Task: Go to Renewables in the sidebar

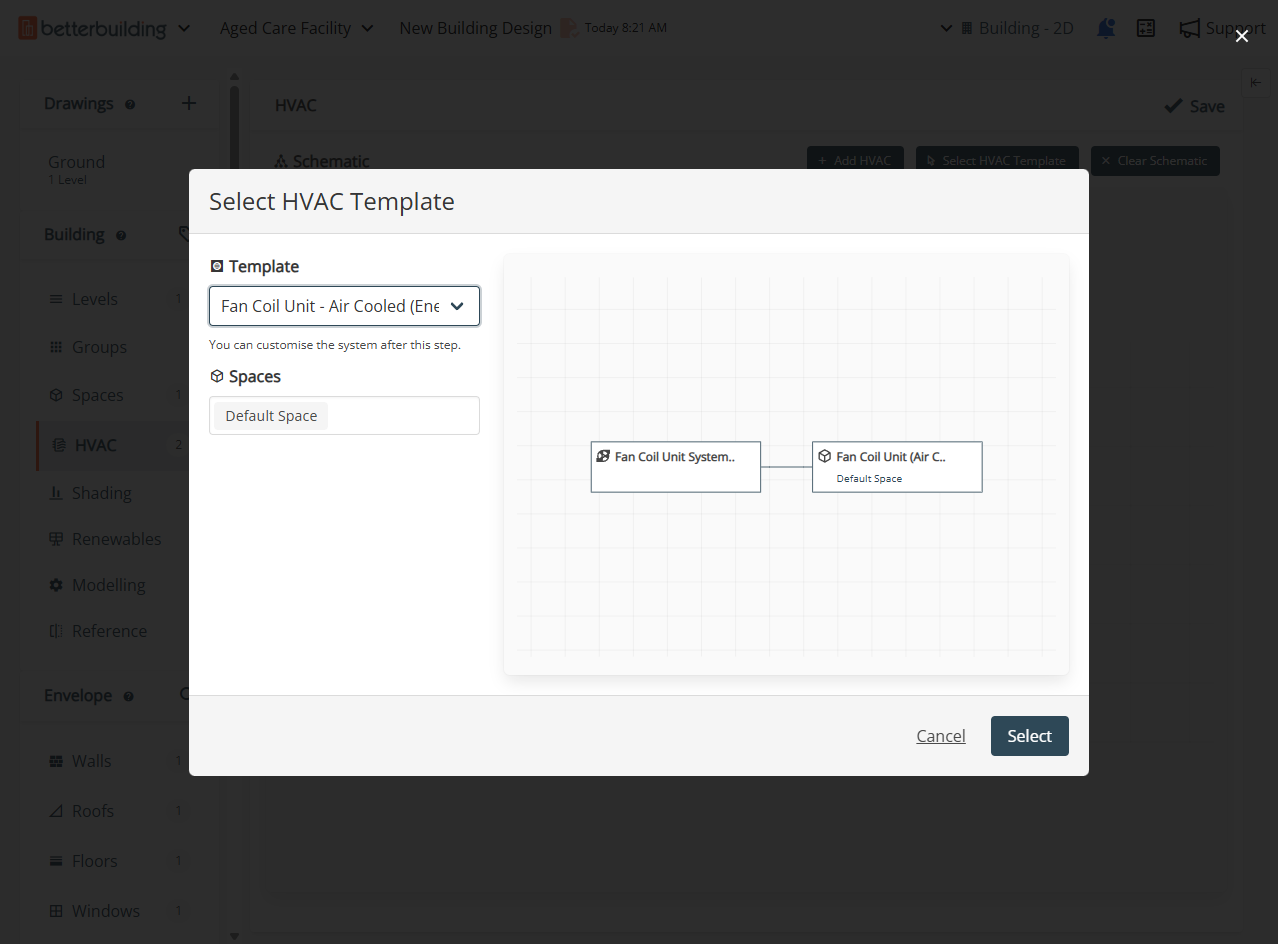Action: [116, 539]
